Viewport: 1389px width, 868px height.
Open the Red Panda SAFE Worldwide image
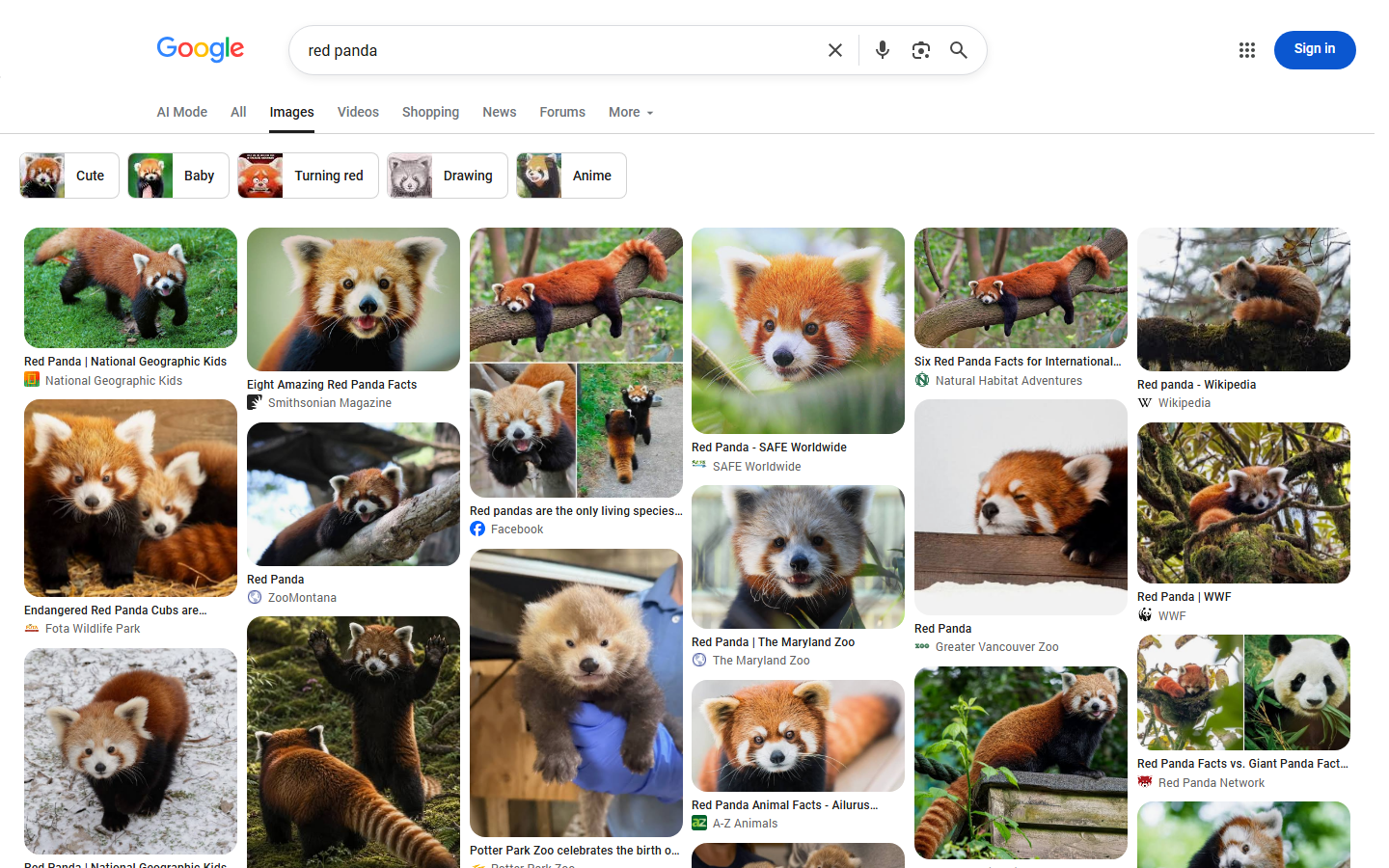(798, 331)
